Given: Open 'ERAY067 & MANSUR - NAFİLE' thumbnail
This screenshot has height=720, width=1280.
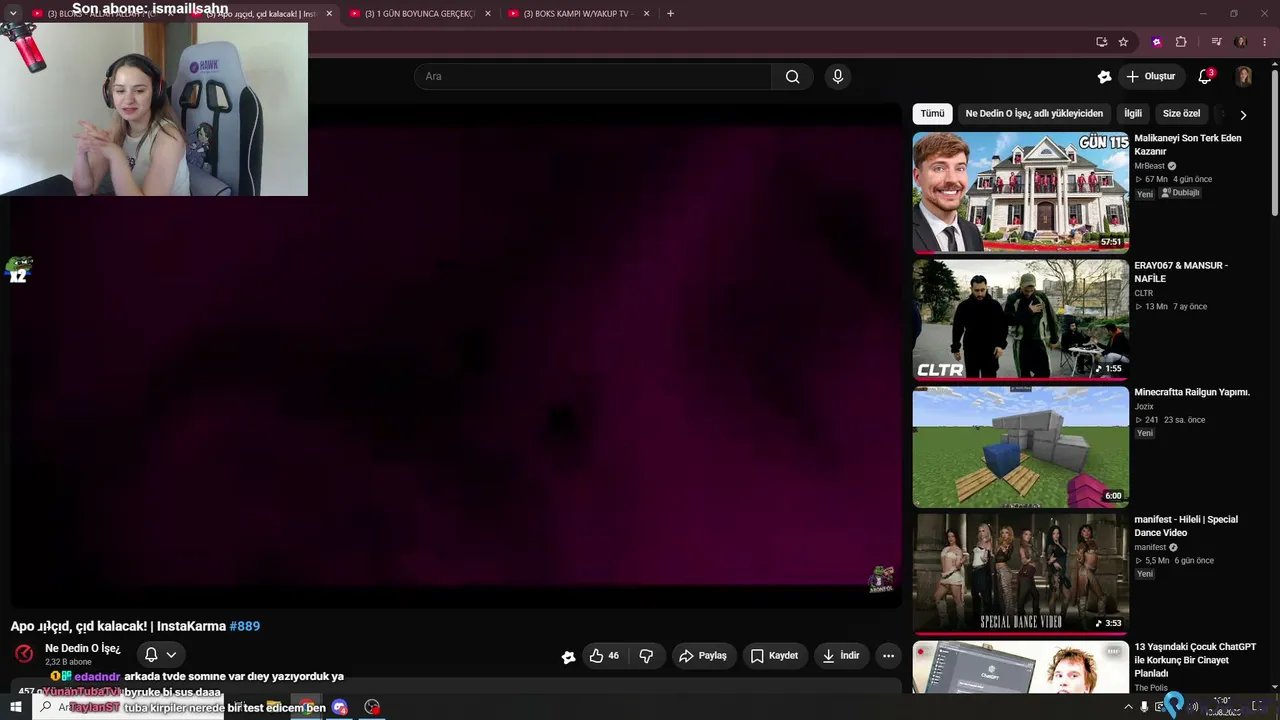Looking at the screenshot, I should pyautogui.click(x=1021, y=320).
